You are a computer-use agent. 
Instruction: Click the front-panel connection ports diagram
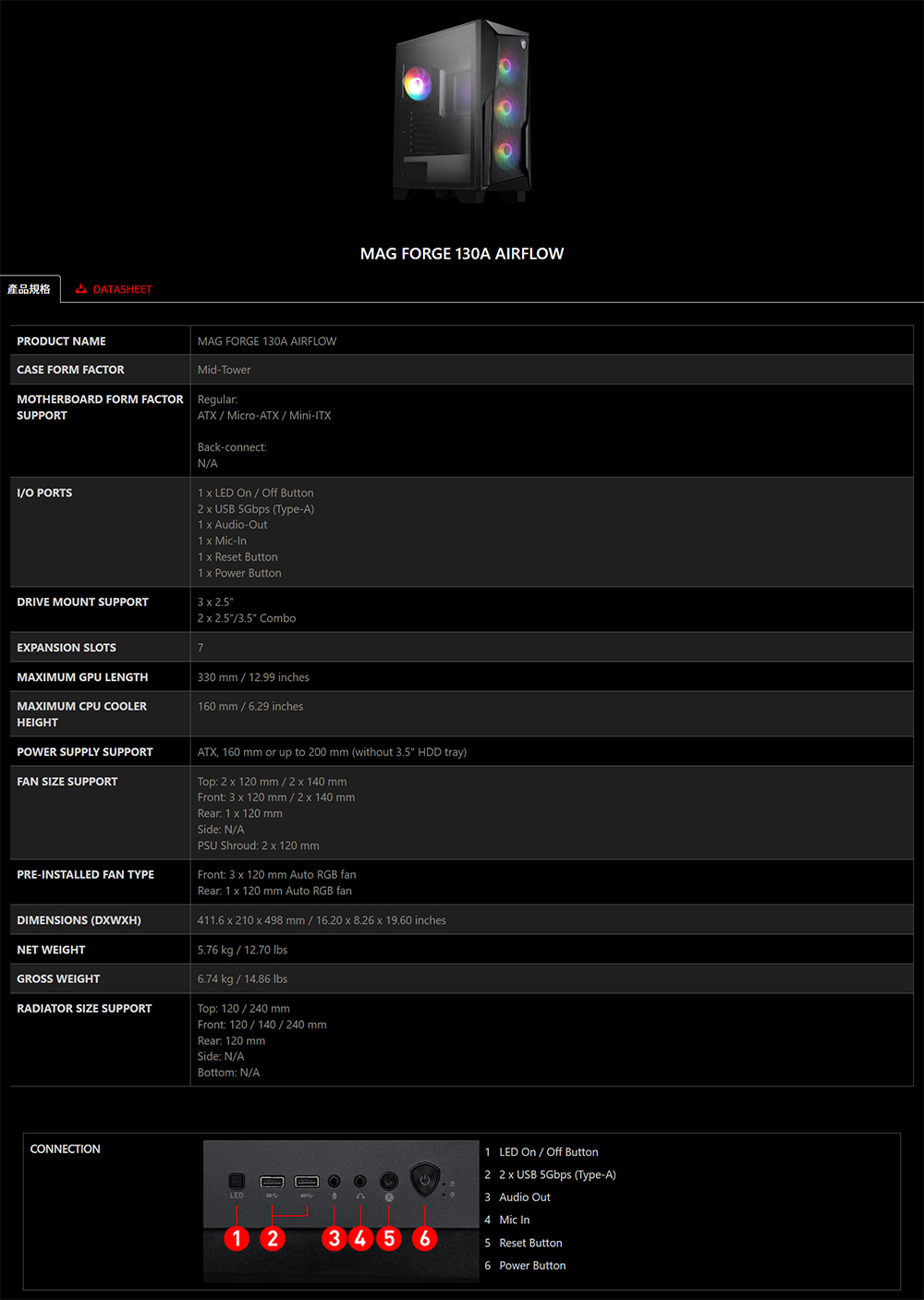(341, 1210)
